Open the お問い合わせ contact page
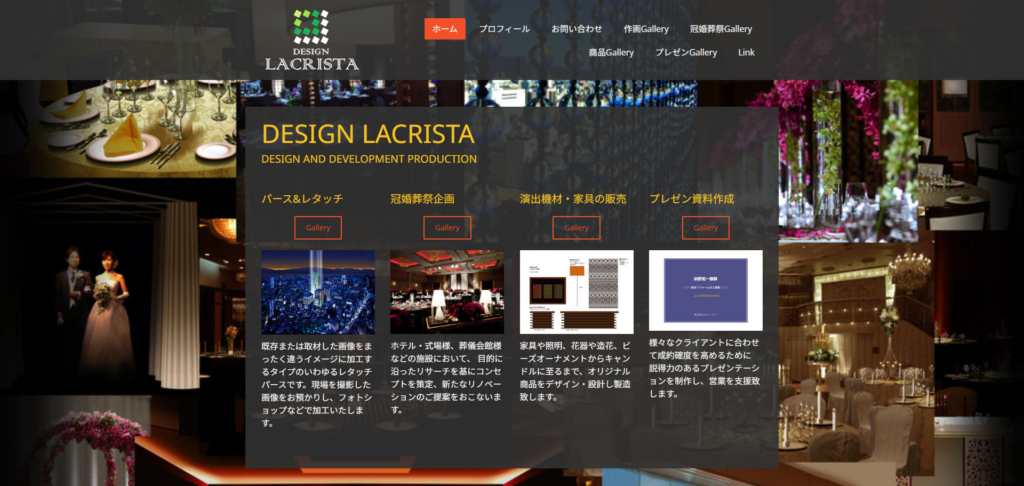Screen dimensions: 1024x486 click(x=577, y=29)
